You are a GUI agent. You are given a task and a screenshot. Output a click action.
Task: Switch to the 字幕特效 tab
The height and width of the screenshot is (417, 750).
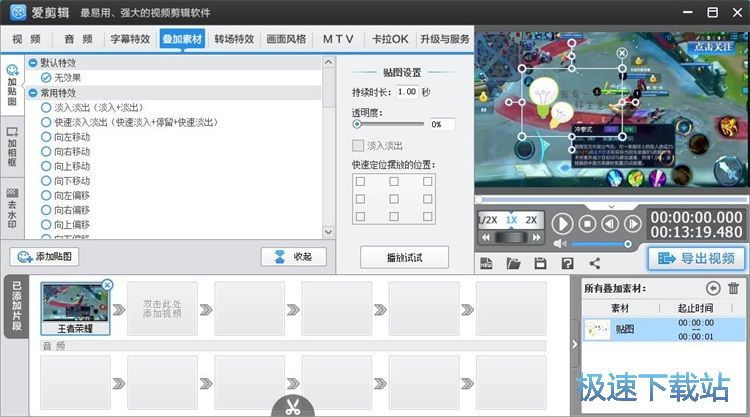[x=130, y=39]
